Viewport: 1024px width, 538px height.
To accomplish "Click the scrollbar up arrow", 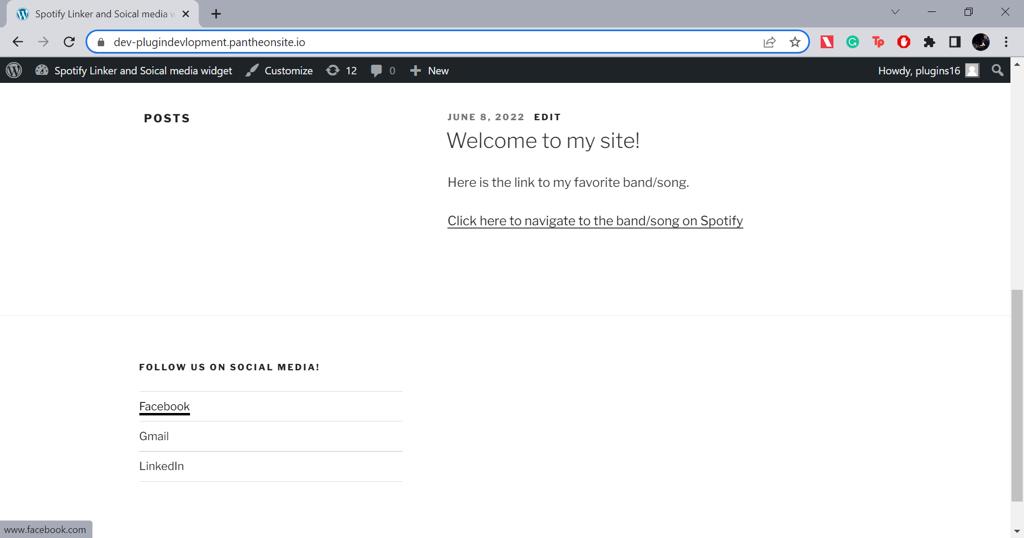I will coord(1017,64).
